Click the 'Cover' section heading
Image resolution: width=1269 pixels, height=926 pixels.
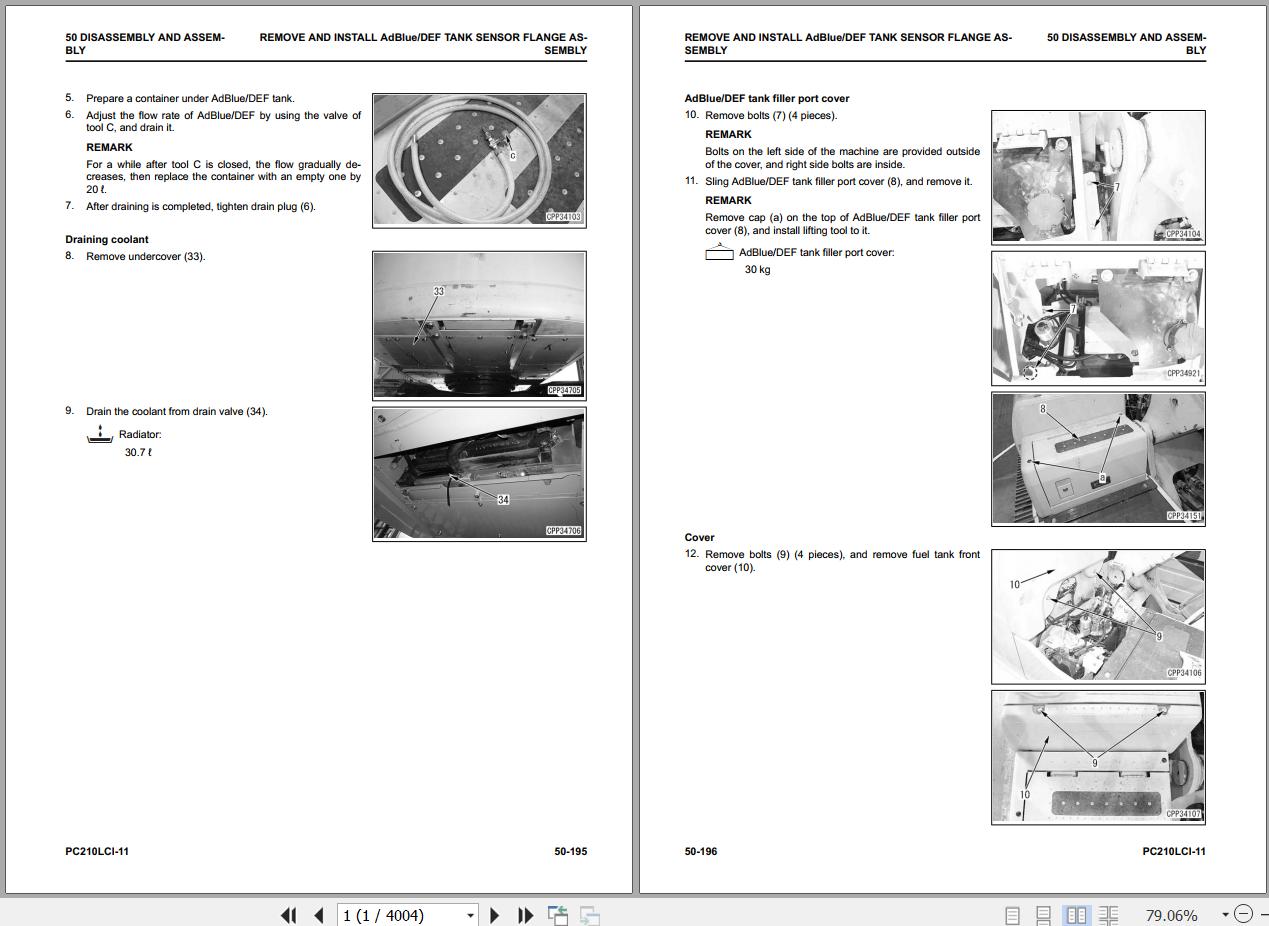(699, 537)
